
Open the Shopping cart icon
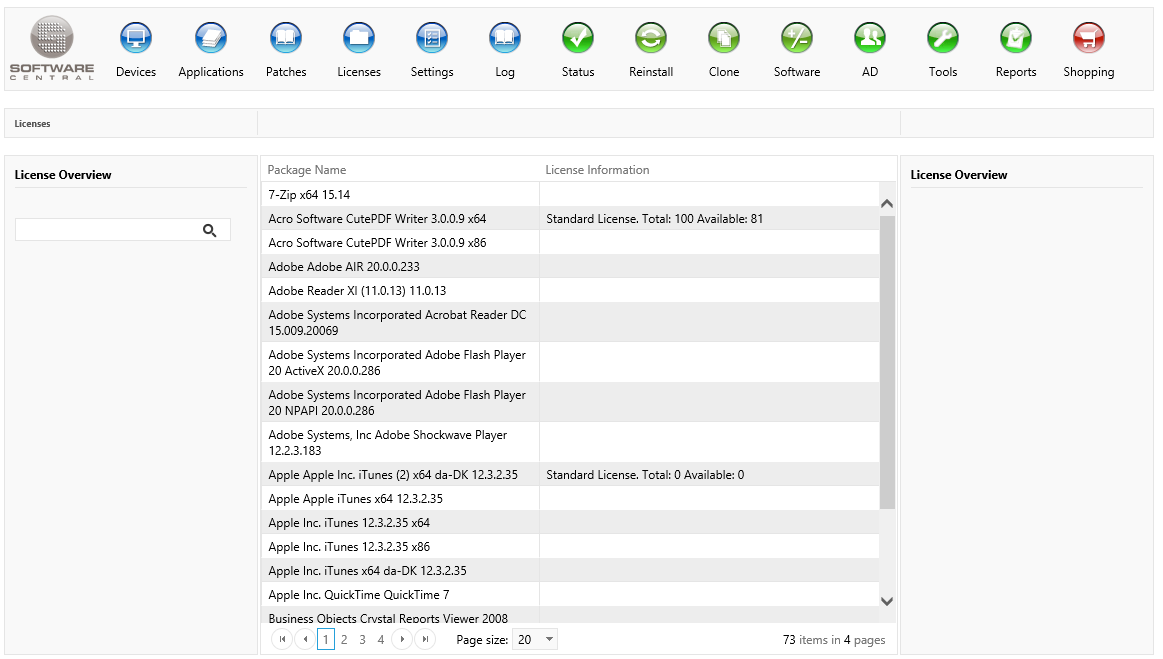(x=1089, y=39)
